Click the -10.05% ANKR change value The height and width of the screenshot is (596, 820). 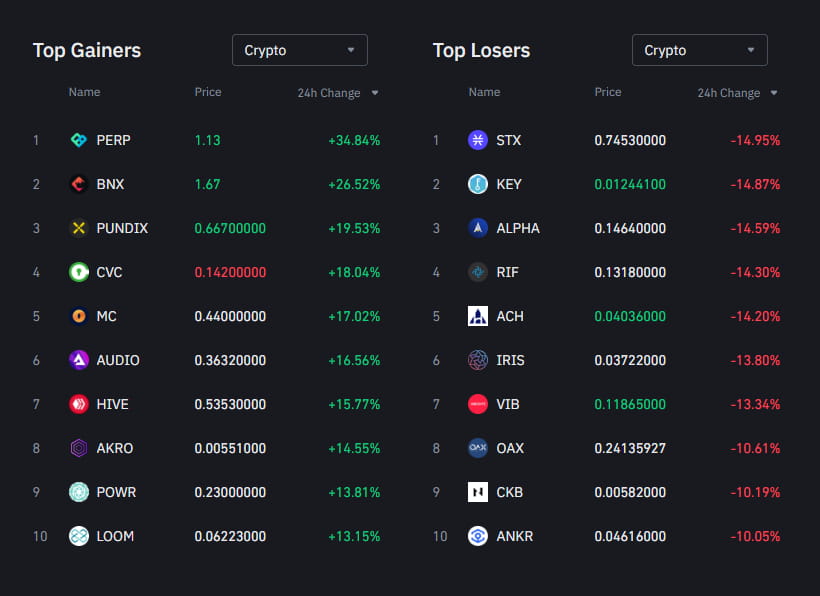pos(755,536)
